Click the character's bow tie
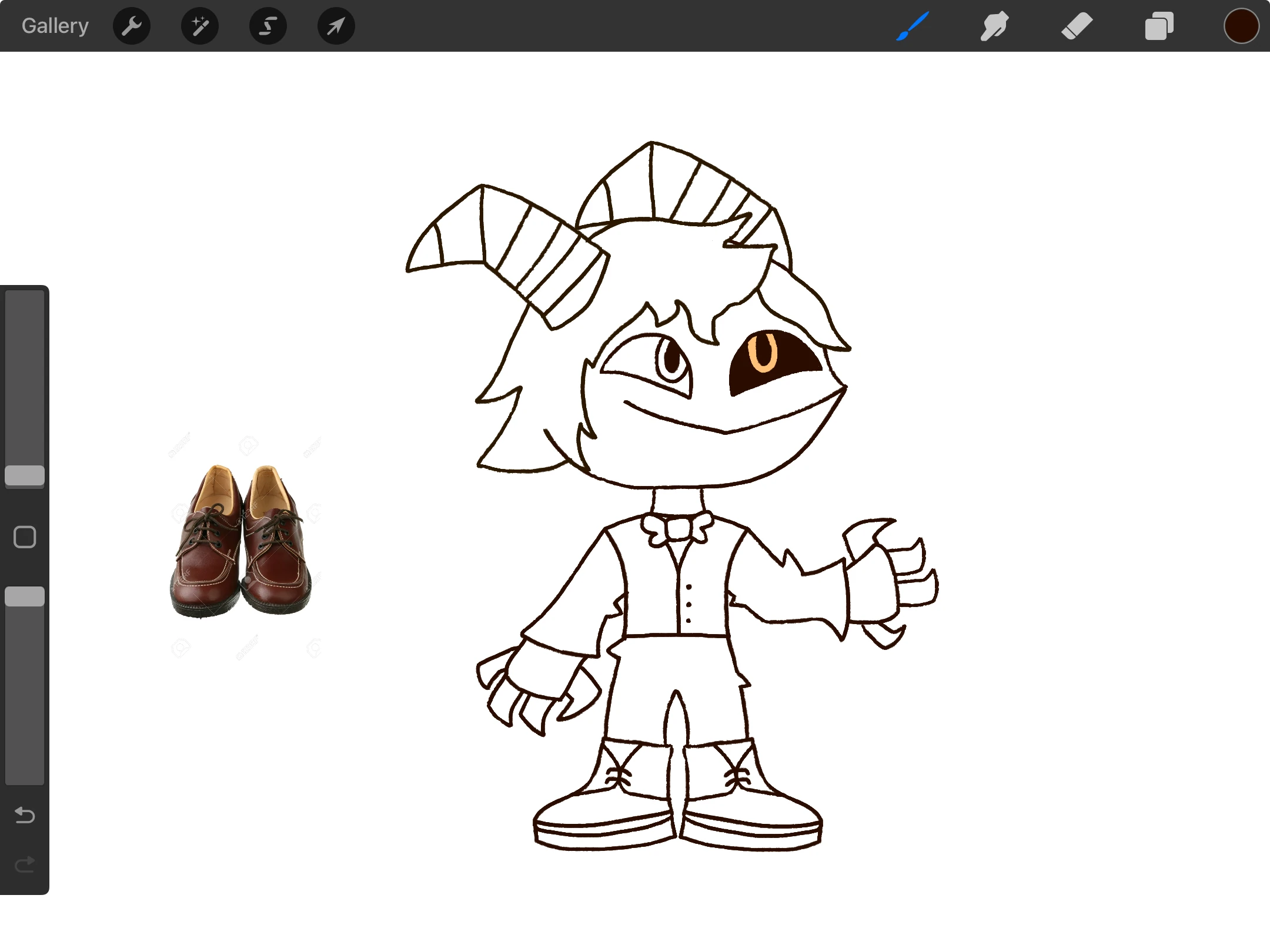 tap(677, 528)
